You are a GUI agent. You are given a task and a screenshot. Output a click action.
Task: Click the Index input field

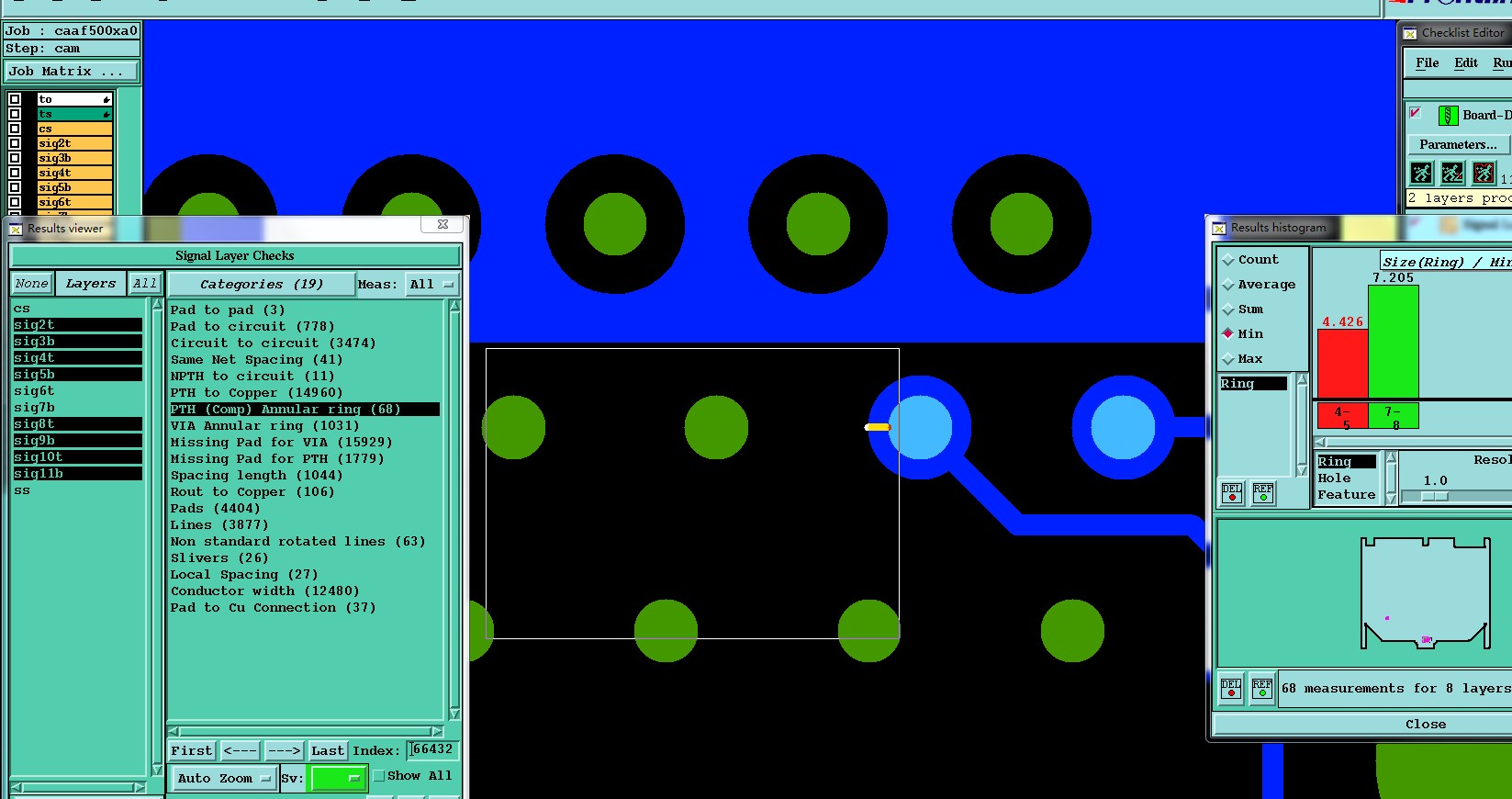pos(431,749)
